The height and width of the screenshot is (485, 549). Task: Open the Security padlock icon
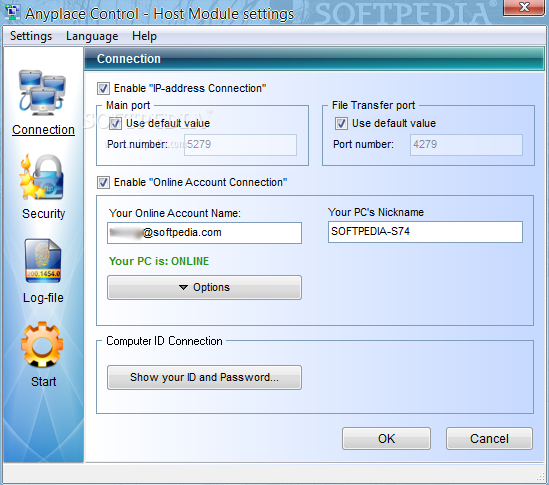pyautogui.click(x=42, y=177)
